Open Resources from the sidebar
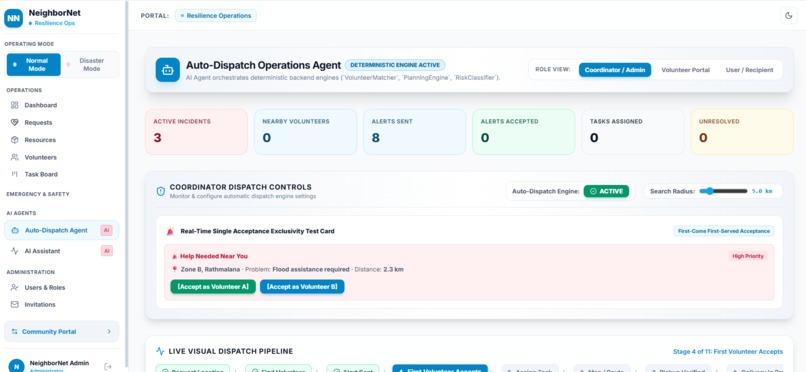The height and width of the screenshot is (372, 806). click(62, 140)
